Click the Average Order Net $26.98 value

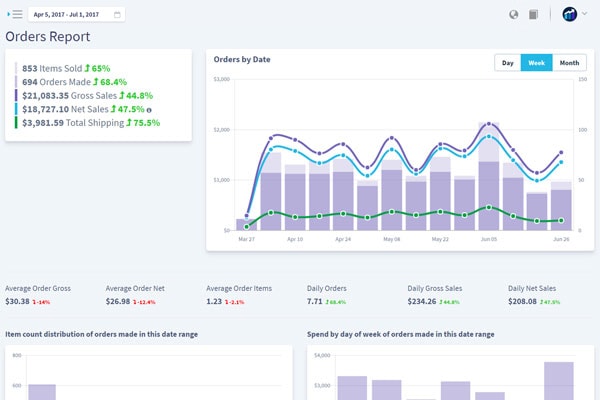tap(118, 302)
